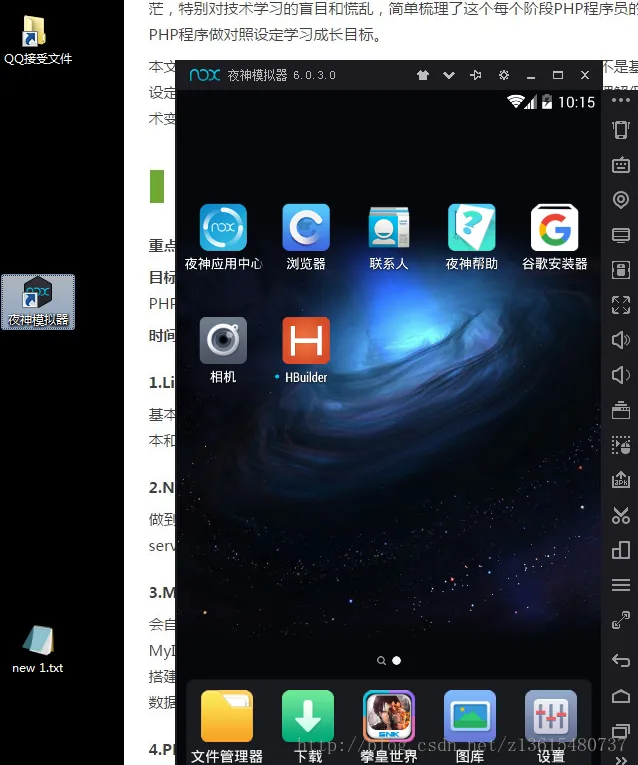Click the volume down sidebar icon

coord(621,375)
